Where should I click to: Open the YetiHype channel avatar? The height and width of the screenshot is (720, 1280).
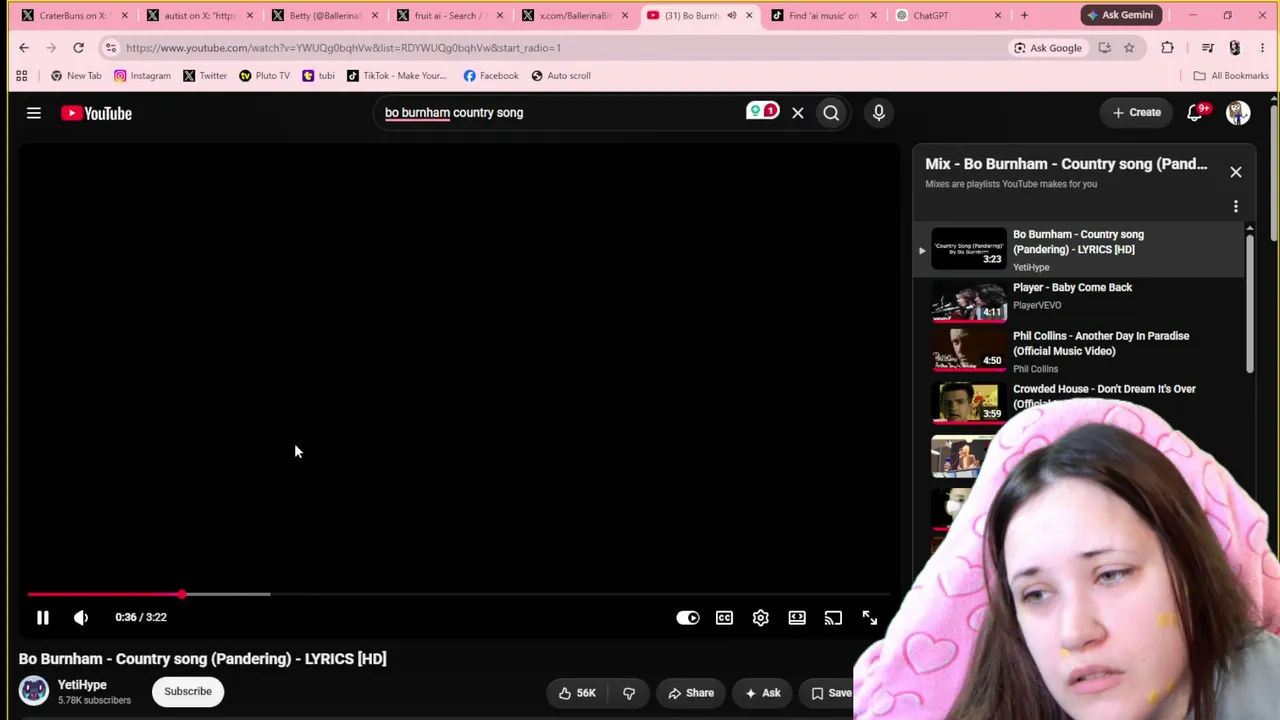34,691
